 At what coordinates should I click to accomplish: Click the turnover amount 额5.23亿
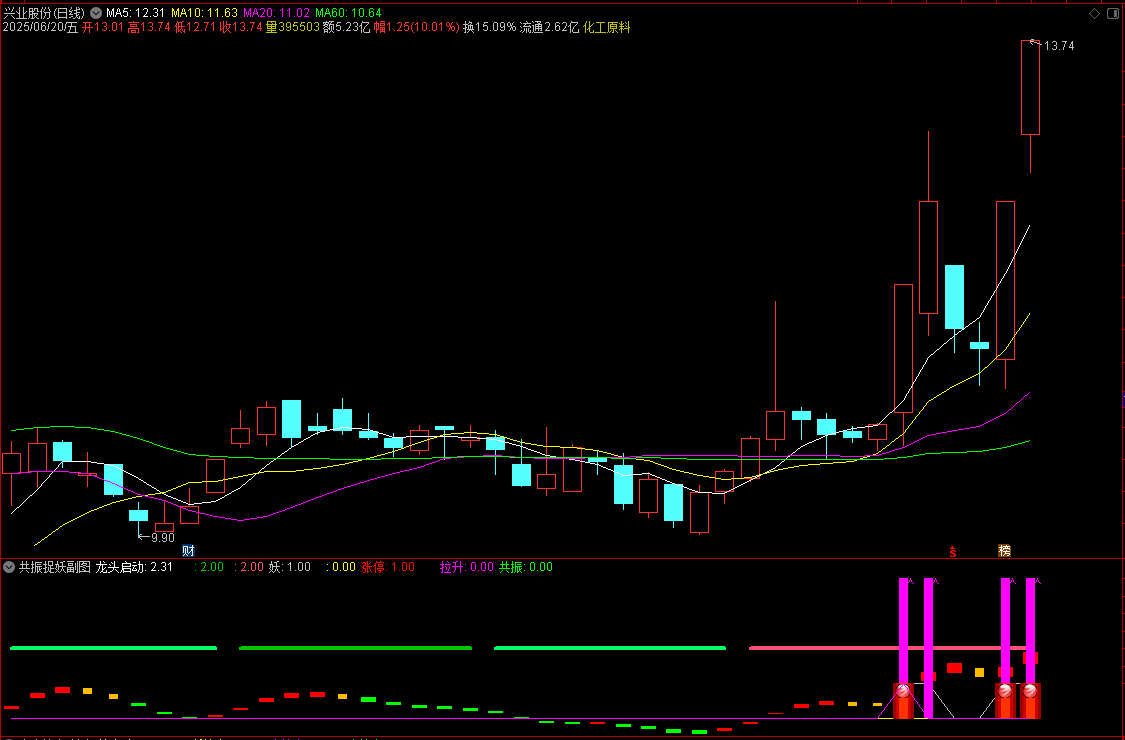point(347,27)
